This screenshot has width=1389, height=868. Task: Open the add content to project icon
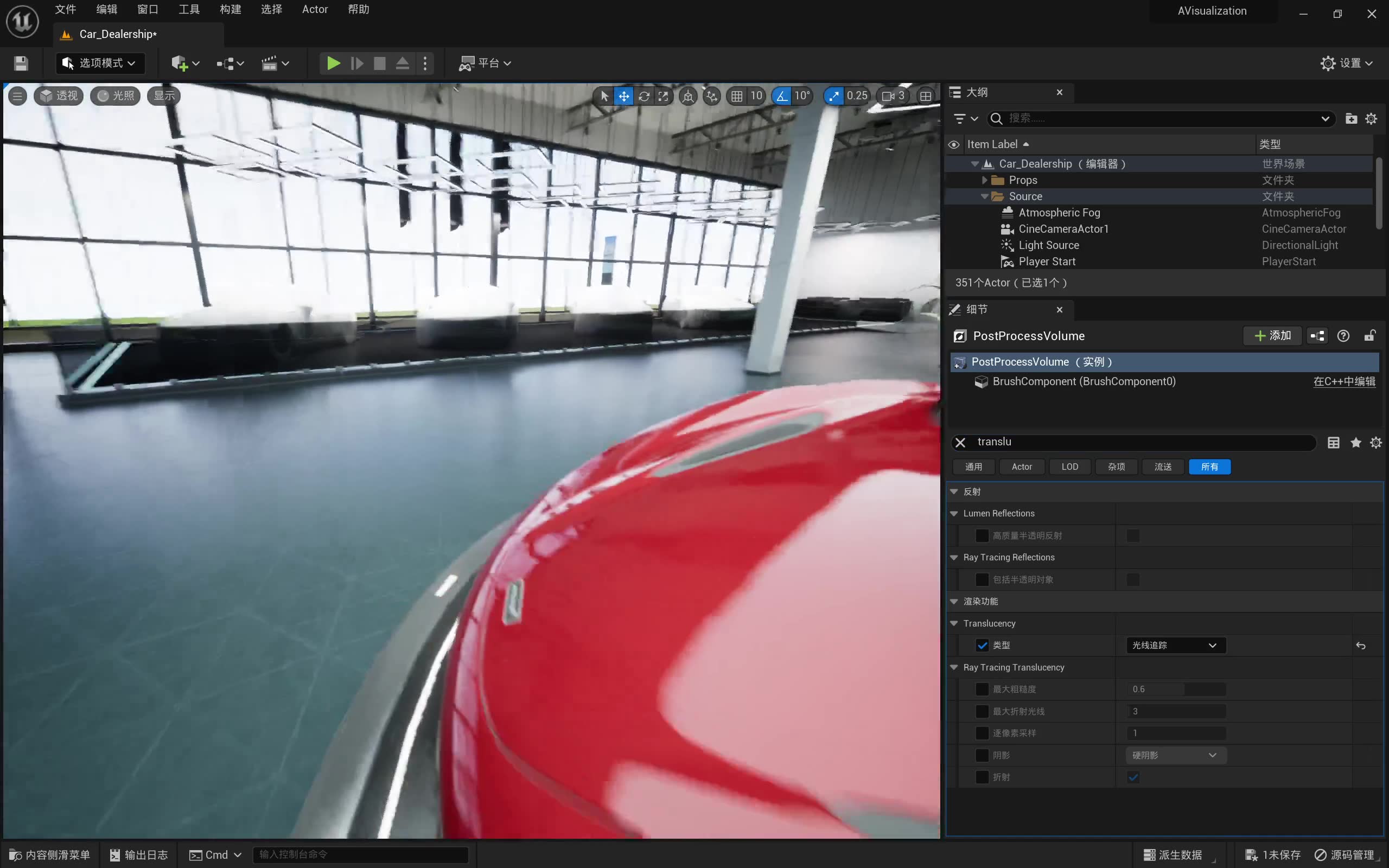click(180, 63)
